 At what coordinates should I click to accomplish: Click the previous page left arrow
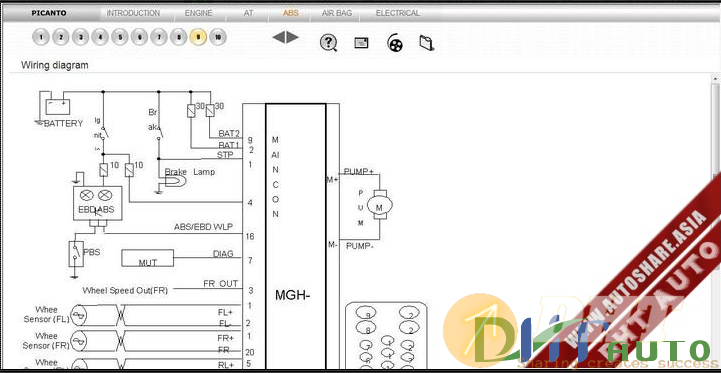[279, 37]
